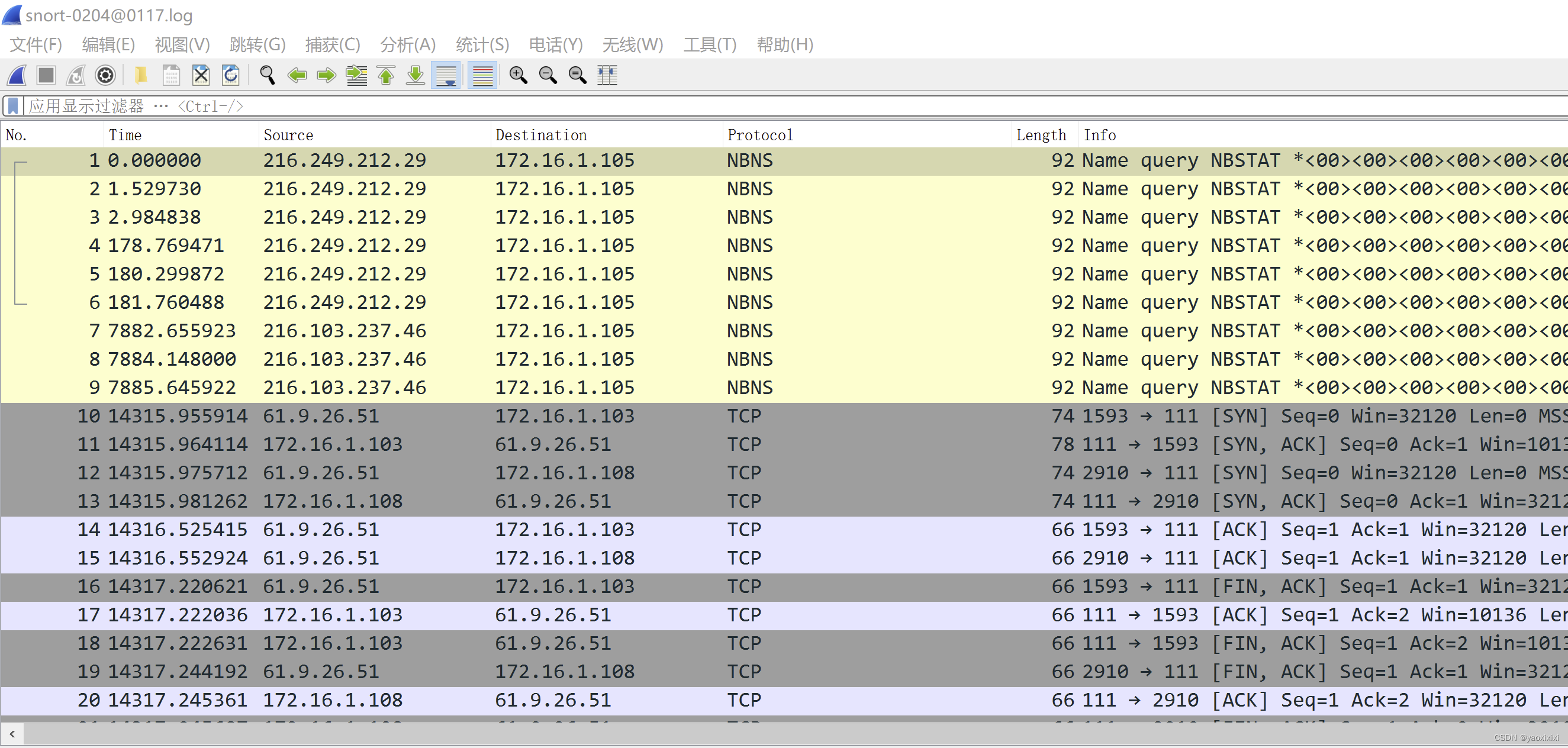Reset text to normal size
The height and width of the screenshot is (748, 1568).
pyautogui.click(x=578, y=76)
